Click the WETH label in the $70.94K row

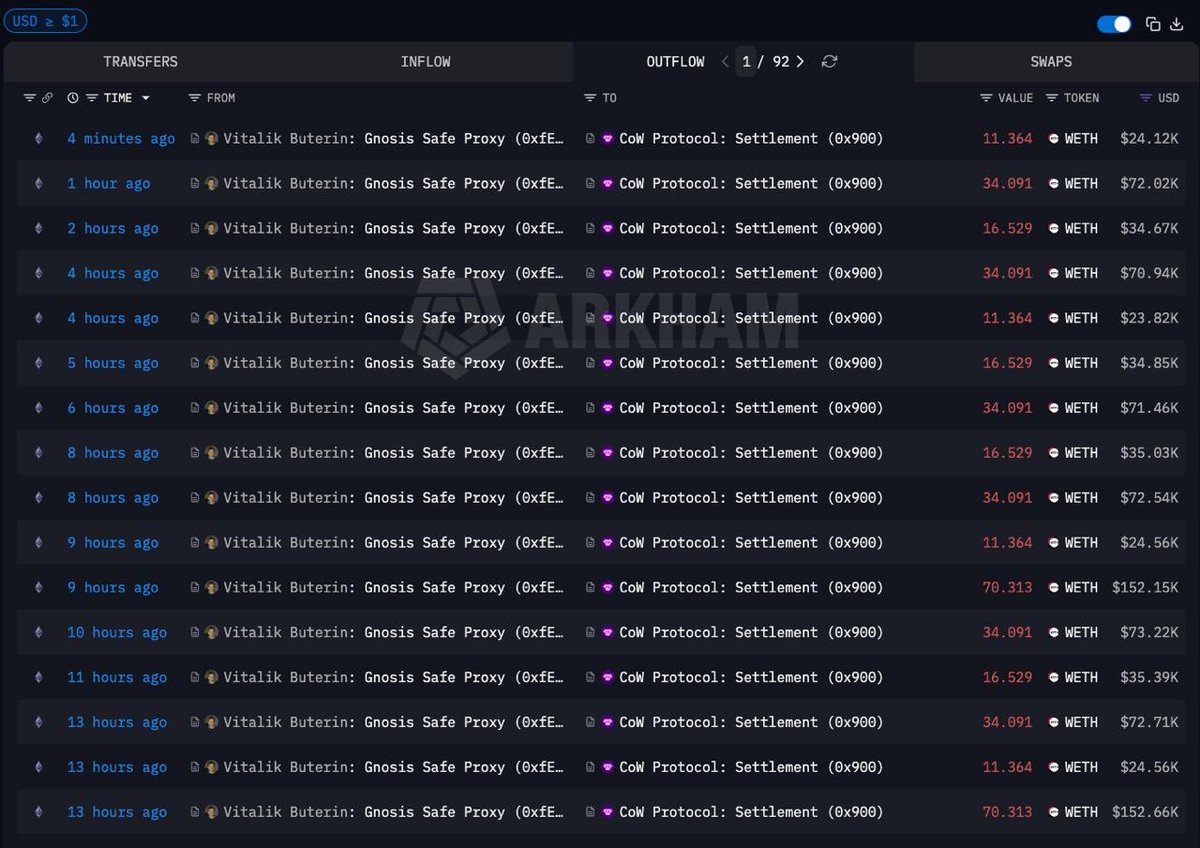(x=1081, y=274)
